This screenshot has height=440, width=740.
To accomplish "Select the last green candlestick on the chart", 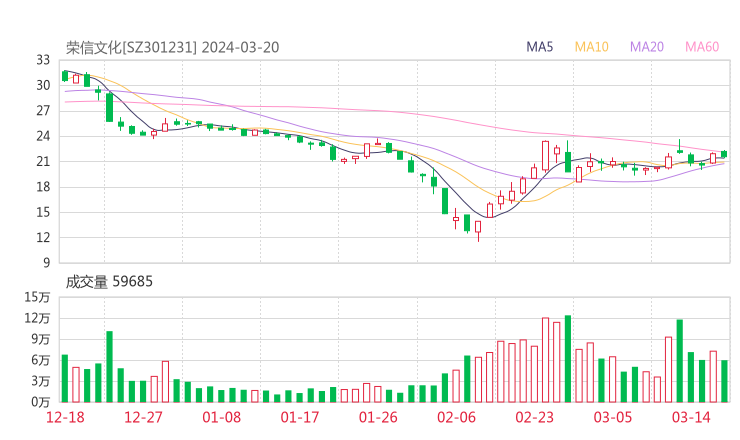I will (724, 154).
